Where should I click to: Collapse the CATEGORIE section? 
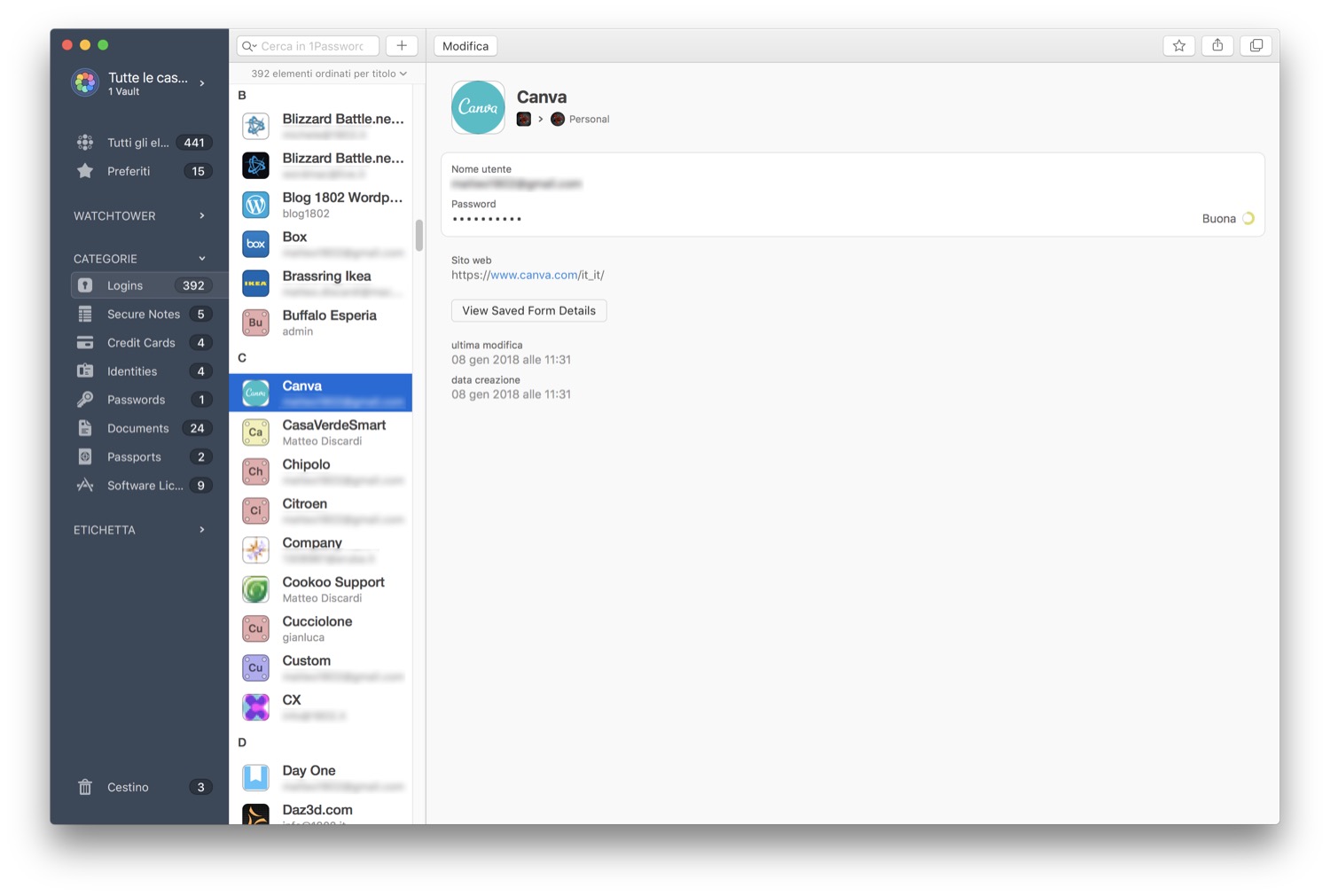click(203, 259)
